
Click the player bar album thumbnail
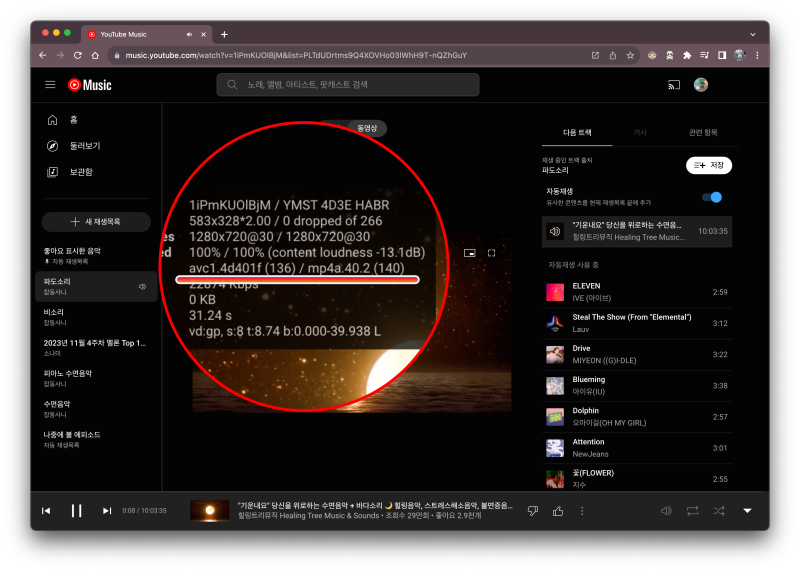coord(209,511)
